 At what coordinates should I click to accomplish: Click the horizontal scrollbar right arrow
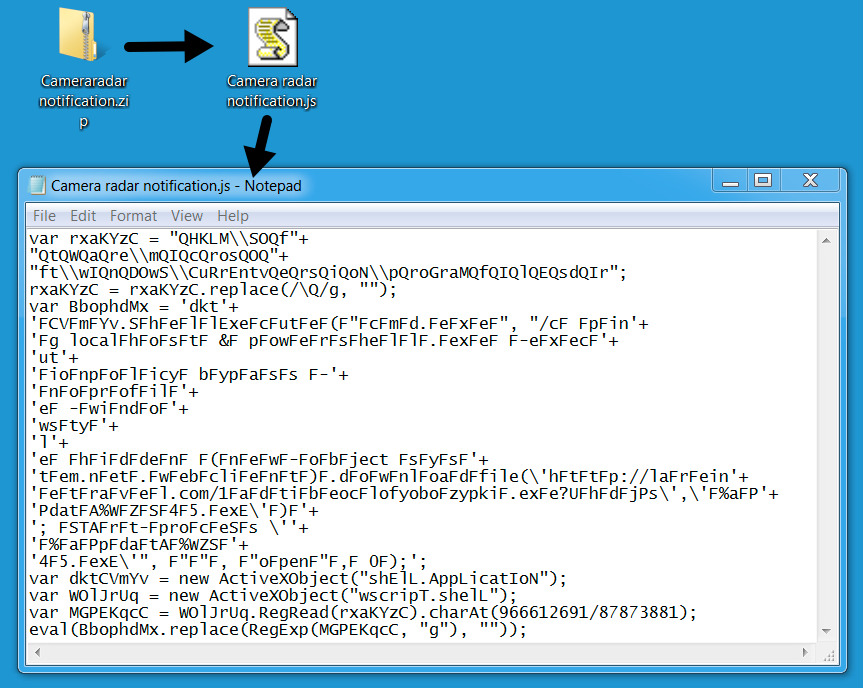[x=805, y=652]
